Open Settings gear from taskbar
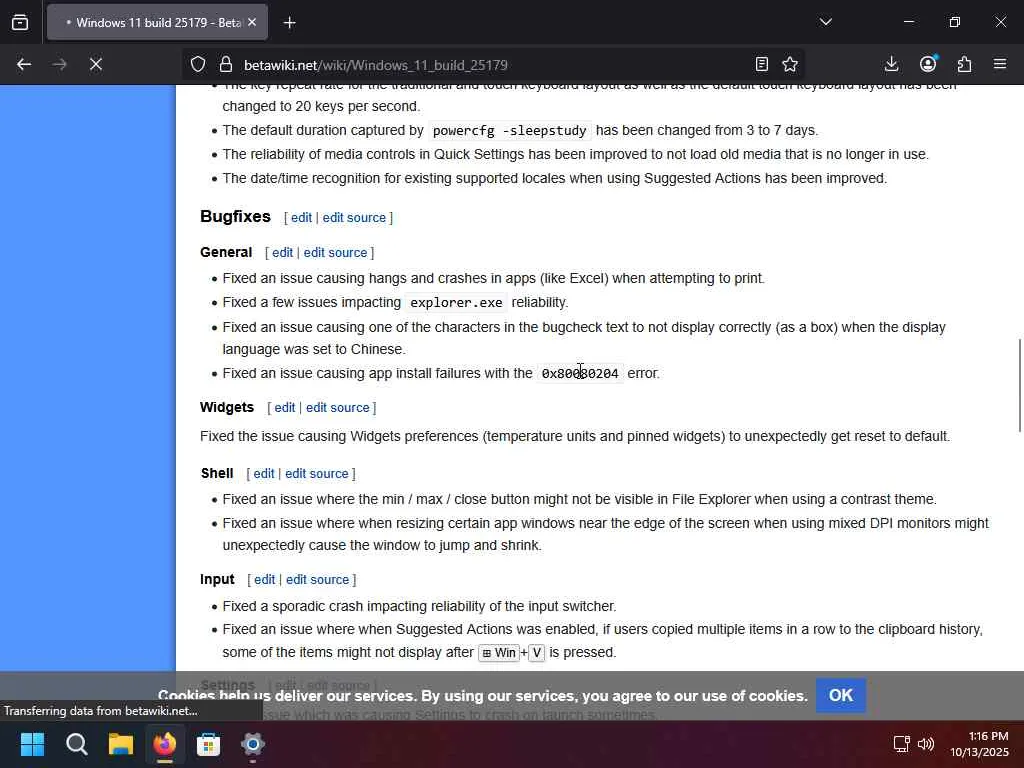The image size is (1024, 768). click(x=253, y=744)
